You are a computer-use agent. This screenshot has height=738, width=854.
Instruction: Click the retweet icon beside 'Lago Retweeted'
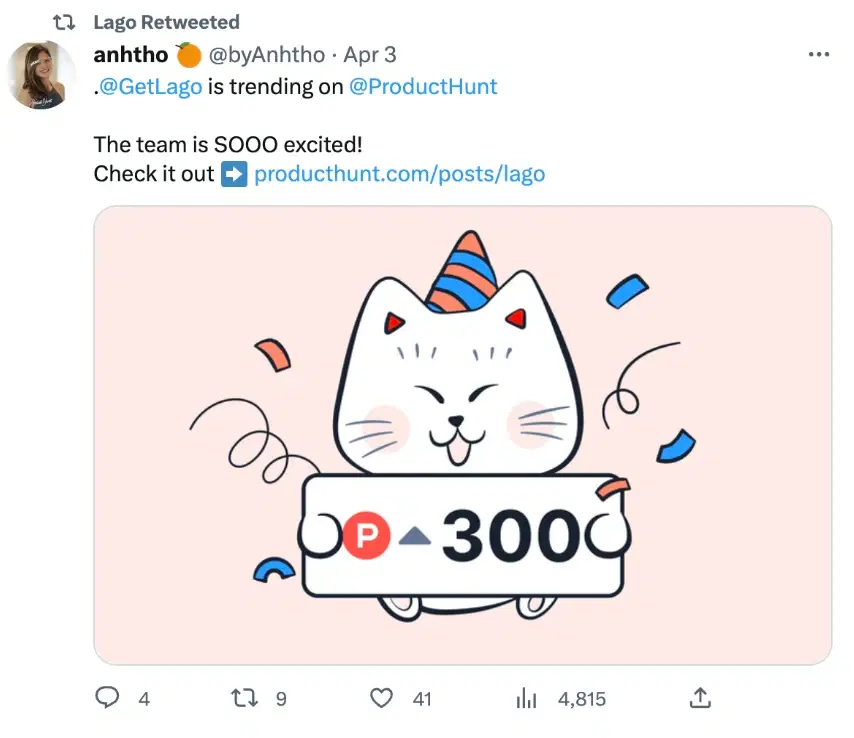point(65,22)
